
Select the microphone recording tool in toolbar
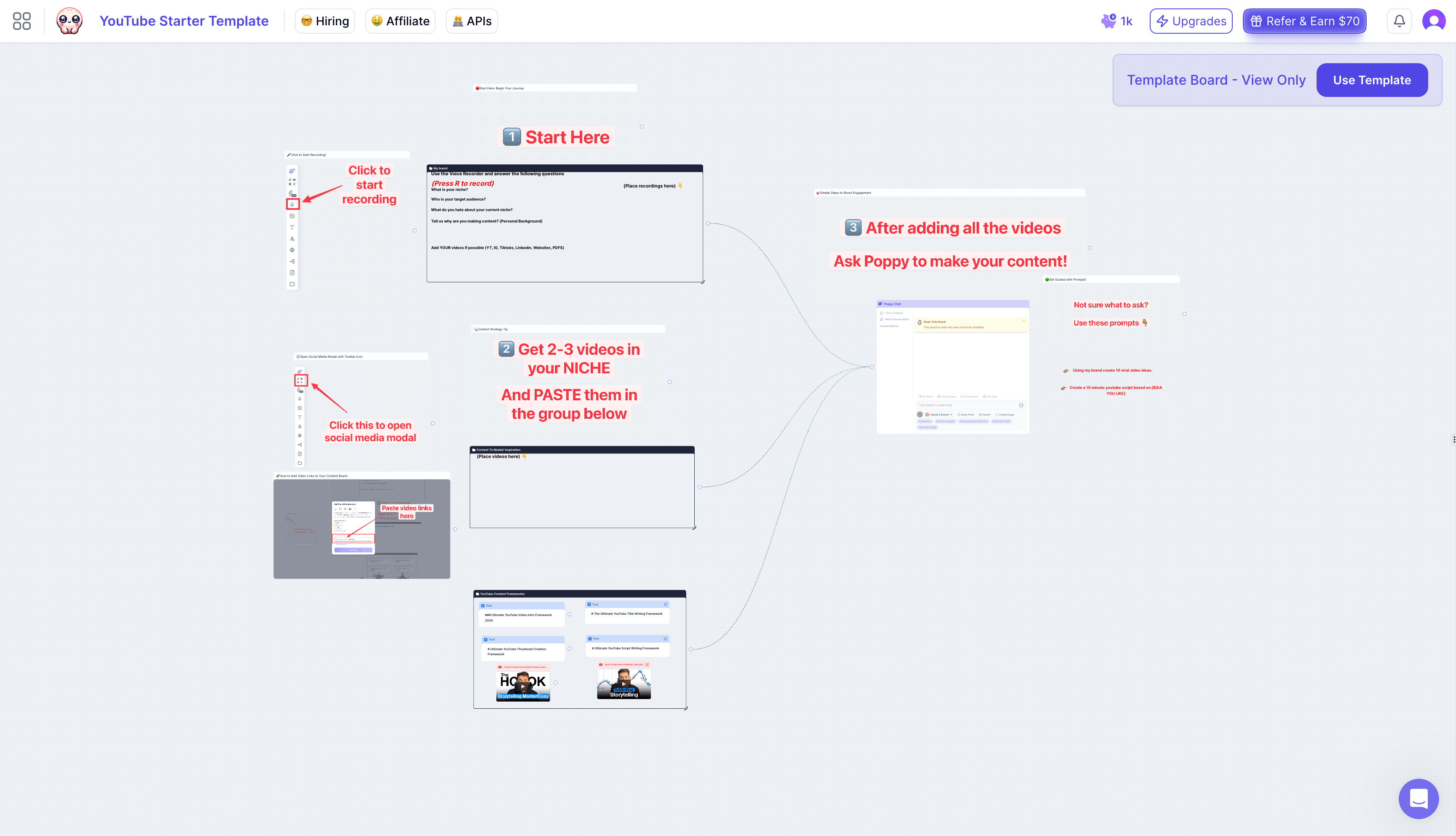coord(292,204)
